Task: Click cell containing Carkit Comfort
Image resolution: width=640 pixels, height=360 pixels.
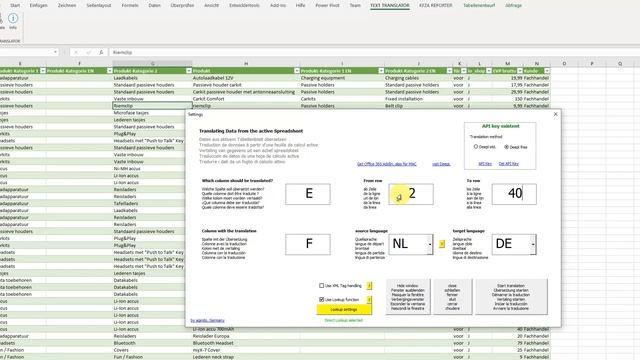Action: 246,99
